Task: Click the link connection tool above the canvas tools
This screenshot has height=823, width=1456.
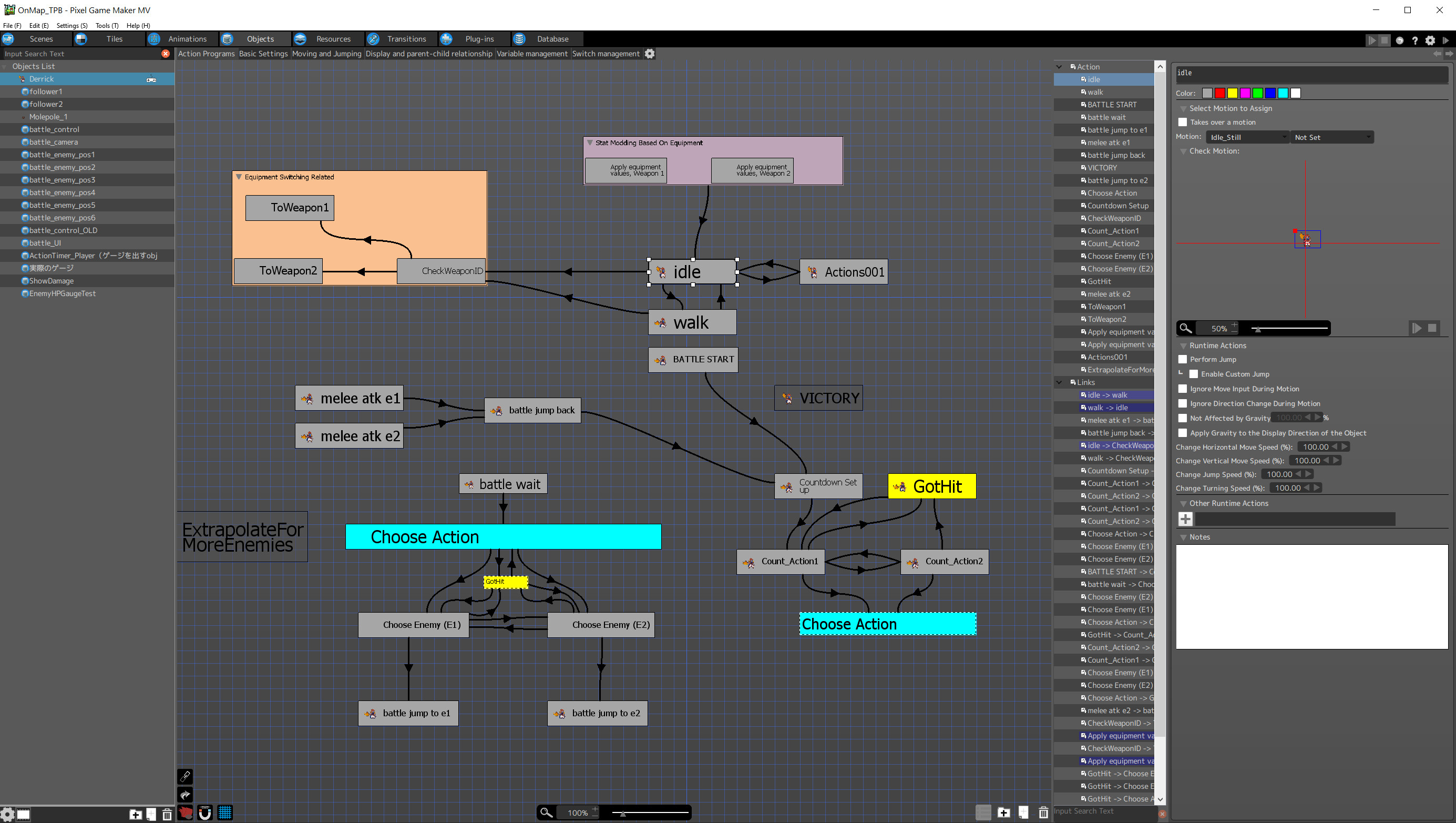Action: (185, 776)
